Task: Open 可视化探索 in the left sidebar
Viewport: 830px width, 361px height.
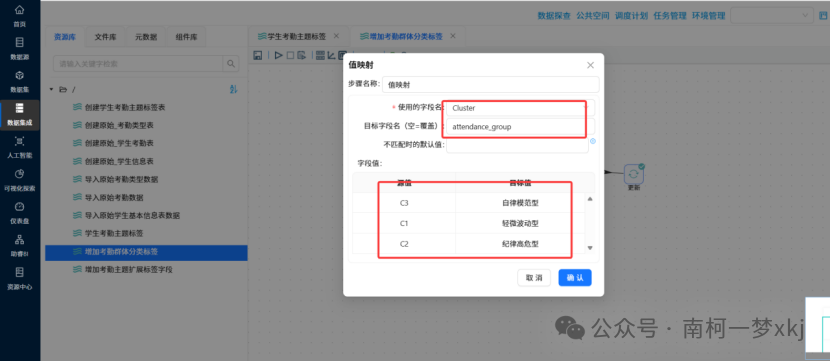Action: pos(20,180)
